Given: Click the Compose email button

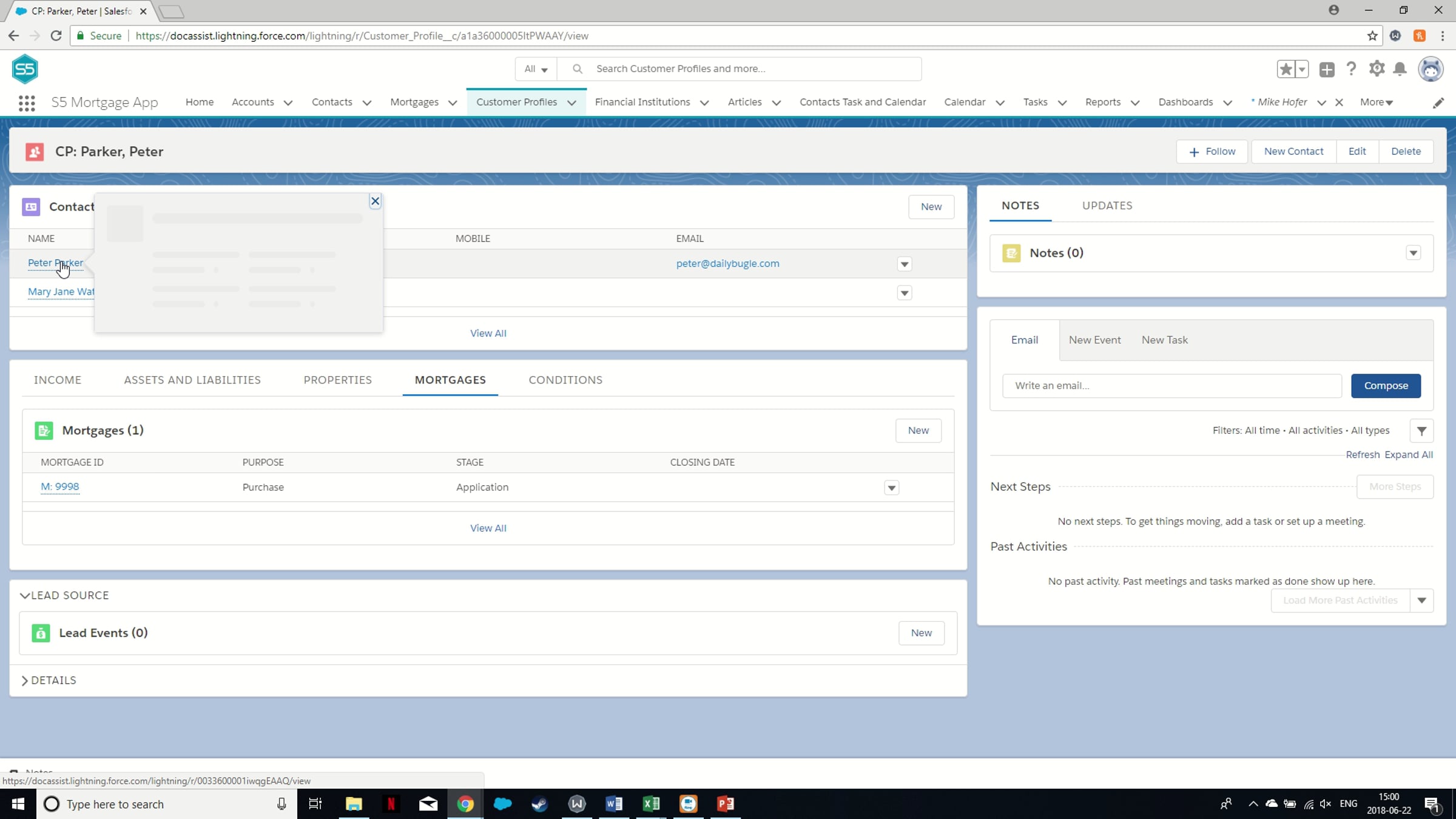Looking at the screenshot, I should pyautogui.click(x=1386, y=386).
